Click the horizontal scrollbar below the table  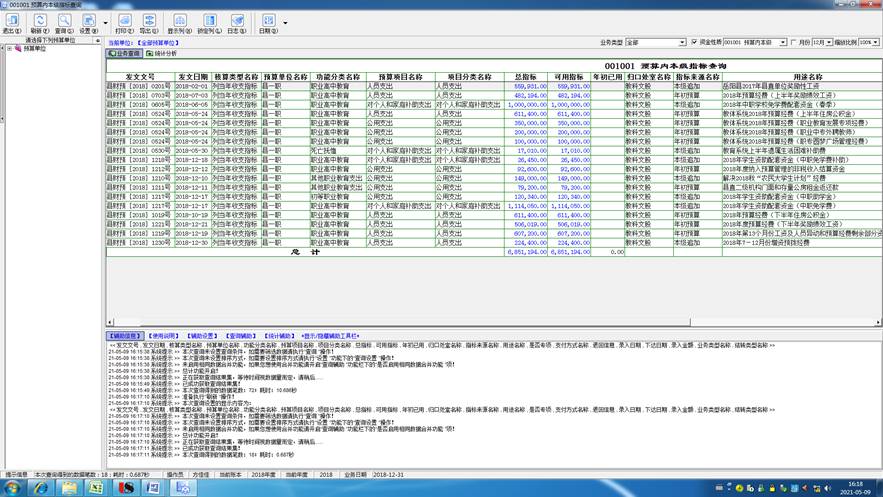pos(493,323)
